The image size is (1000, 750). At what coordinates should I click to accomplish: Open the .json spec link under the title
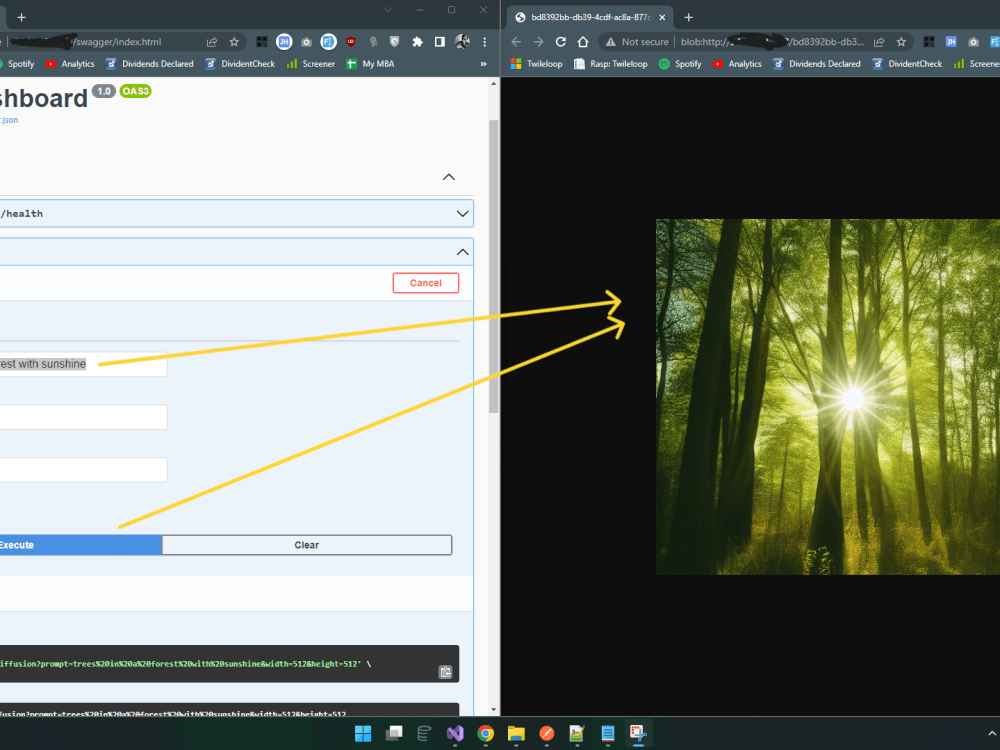click(9, 120)
